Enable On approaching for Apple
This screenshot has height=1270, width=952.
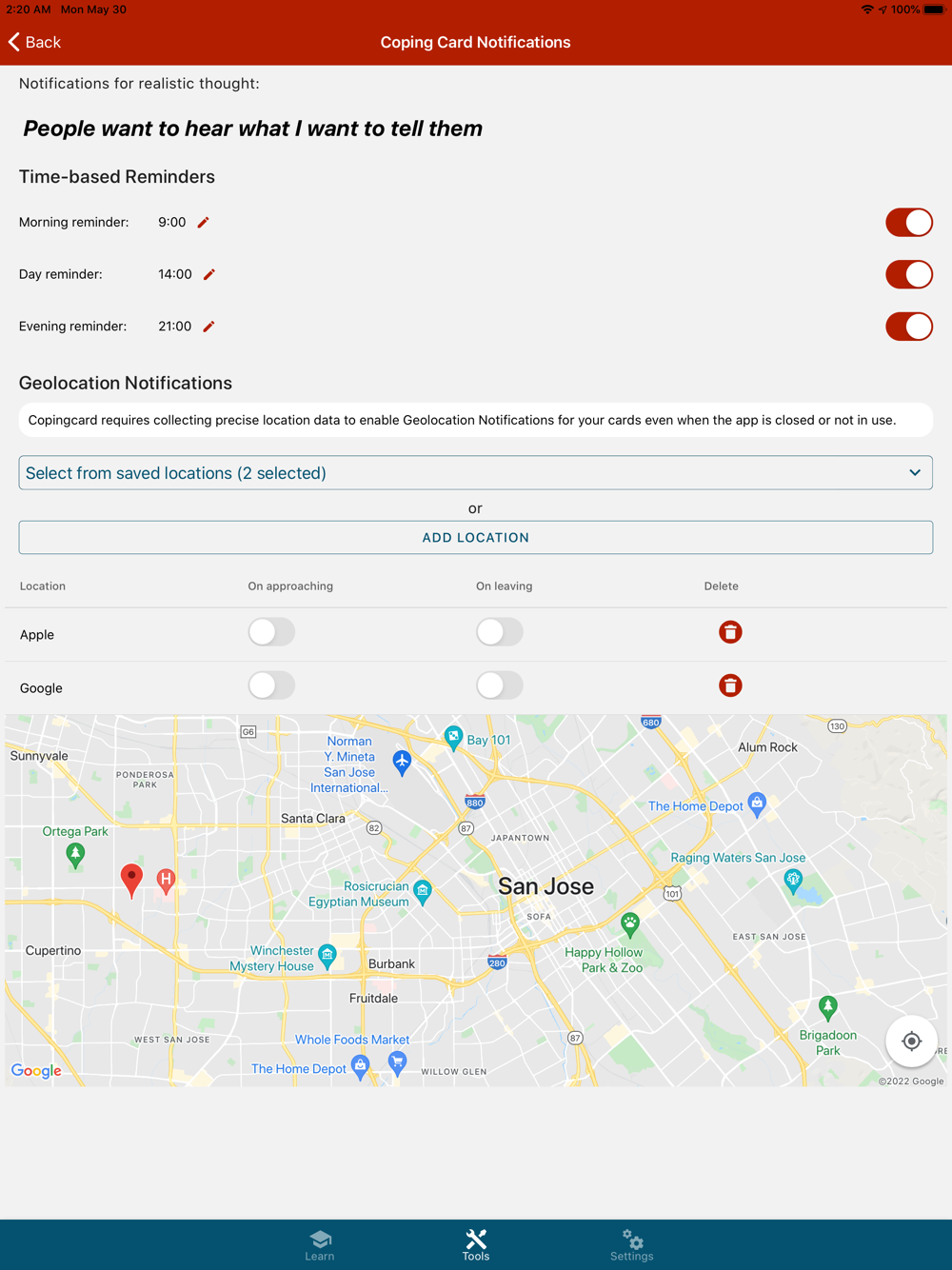click(271, 632)
